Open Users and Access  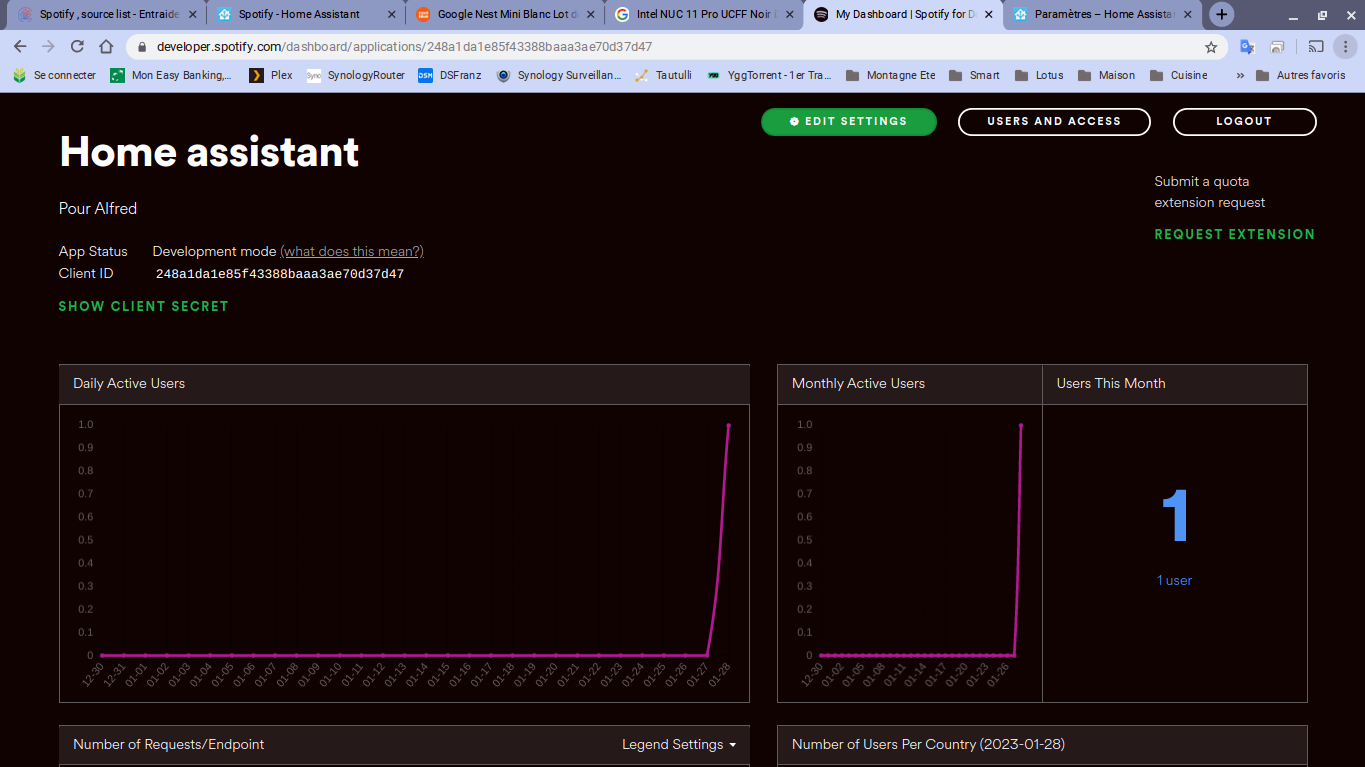click(1054, 121)
